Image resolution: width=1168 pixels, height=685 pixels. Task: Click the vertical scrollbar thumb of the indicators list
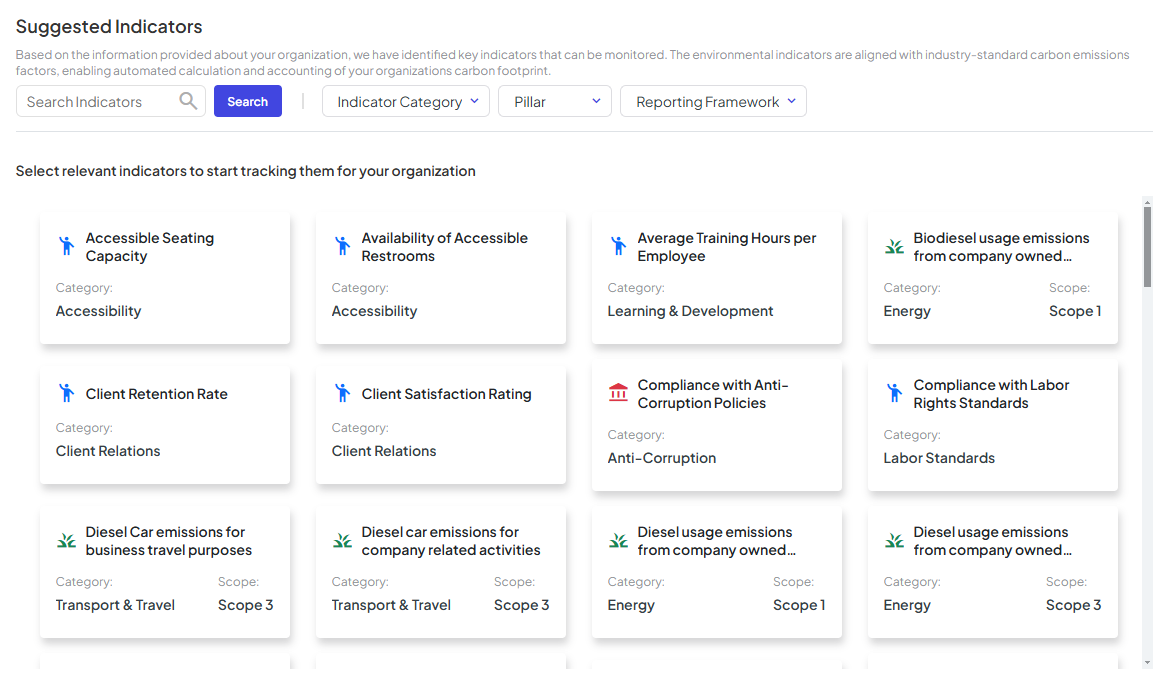[x=1147, y=246]
